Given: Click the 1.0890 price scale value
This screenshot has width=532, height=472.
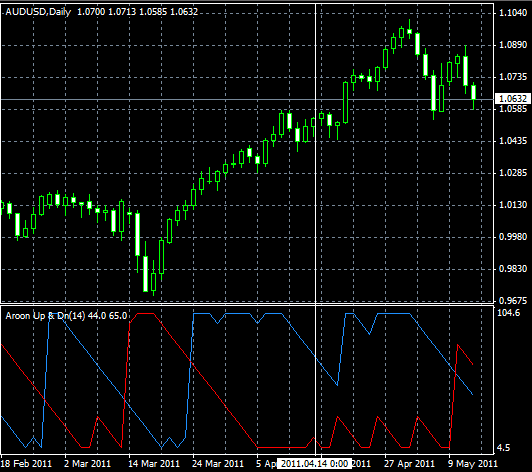Looking at the screenshot, I should tap(513, 45).
